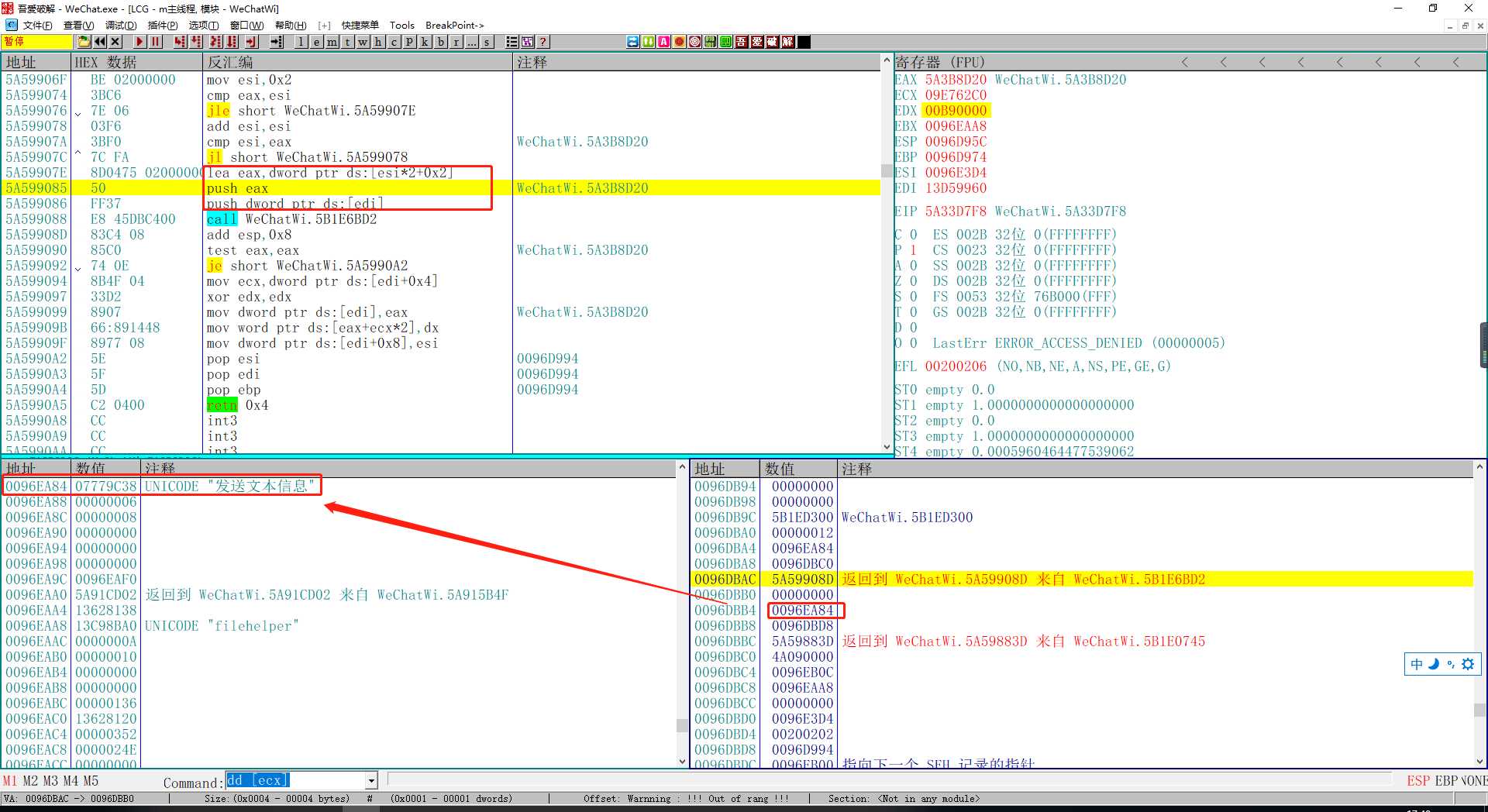Click the trace into toolbar icon
The width and height of the screenshot is (1488, 812).
[x=215, y=42]
